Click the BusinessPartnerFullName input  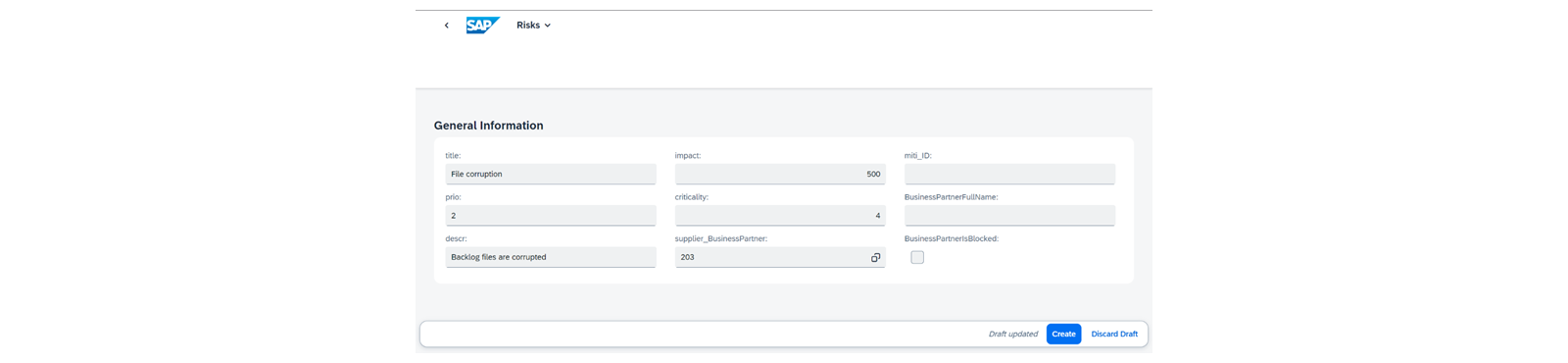(1009, 216)
